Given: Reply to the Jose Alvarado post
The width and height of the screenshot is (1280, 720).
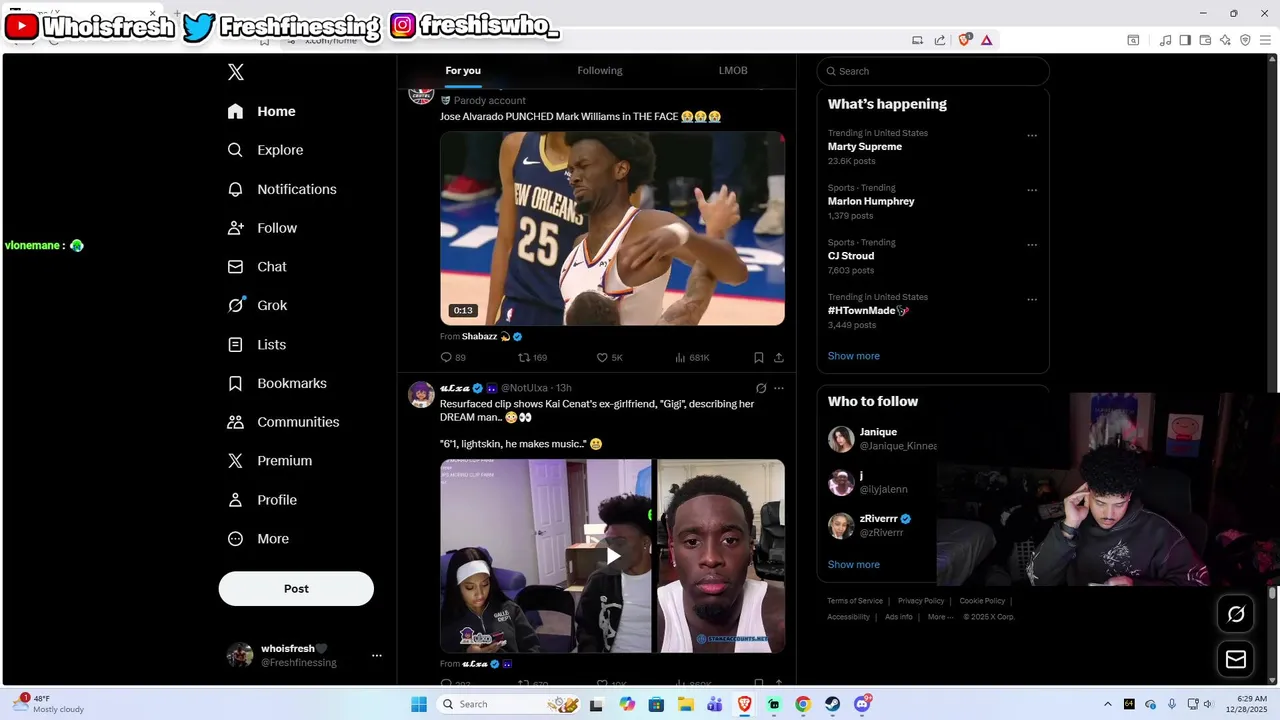Looking at the screenshot, I should point(453,357).
